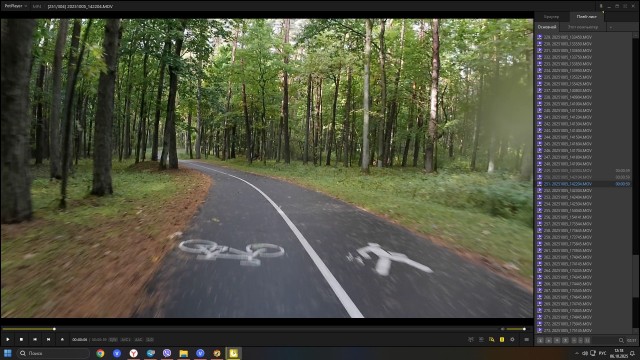
Task: Open Viber from the taskbar
Action: (x=167, y=353)
